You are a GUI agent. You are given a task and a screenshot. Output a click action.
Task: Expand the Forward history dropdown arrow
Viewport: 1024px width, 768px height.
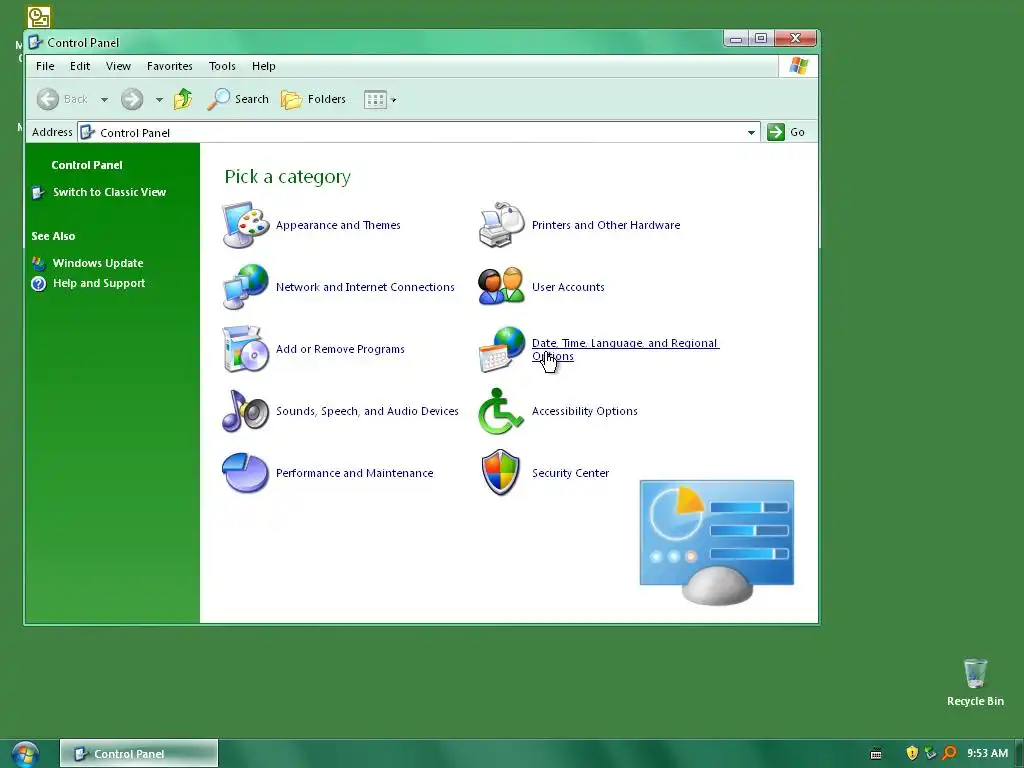tap(159, 100)
